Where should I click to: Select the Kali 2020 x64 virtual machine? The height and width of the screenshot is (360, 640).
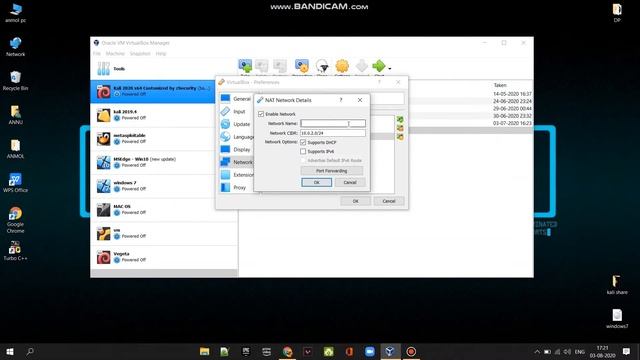pyautogui.click(x=153, y=91)
